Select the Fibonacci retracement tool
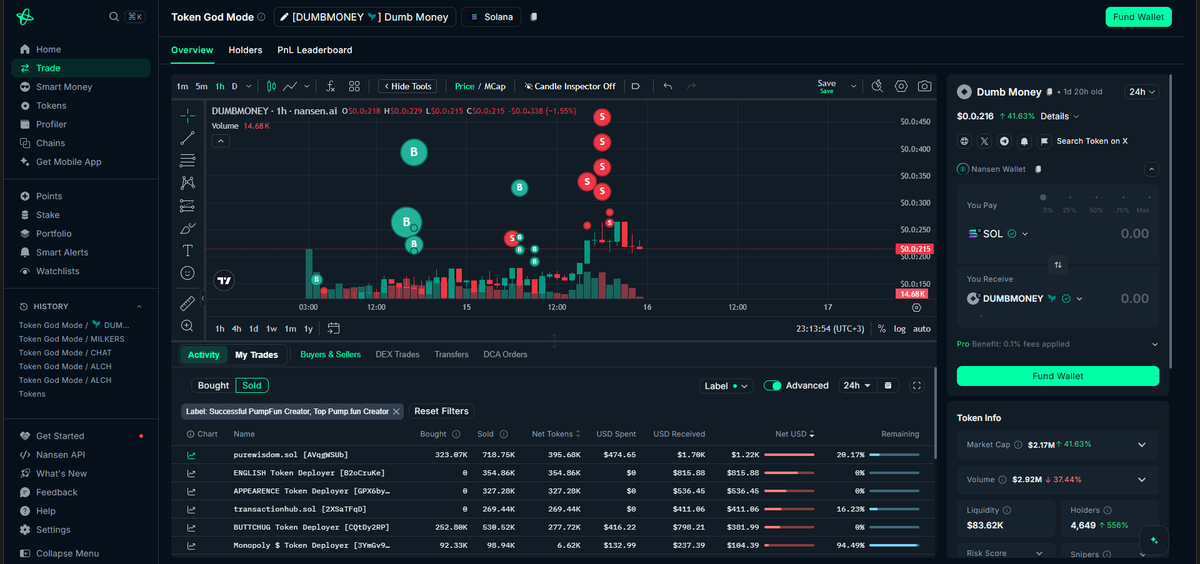 [187, 160]
